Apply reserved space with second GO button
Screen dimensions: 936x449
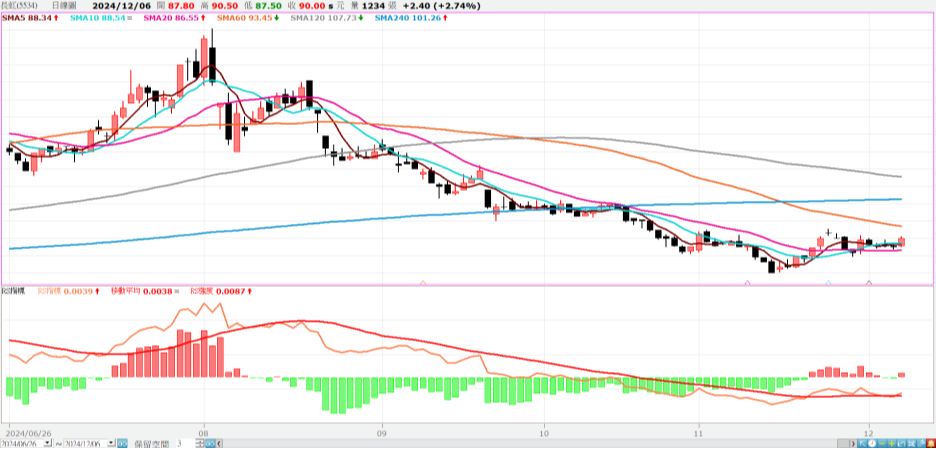click(210, 444)
